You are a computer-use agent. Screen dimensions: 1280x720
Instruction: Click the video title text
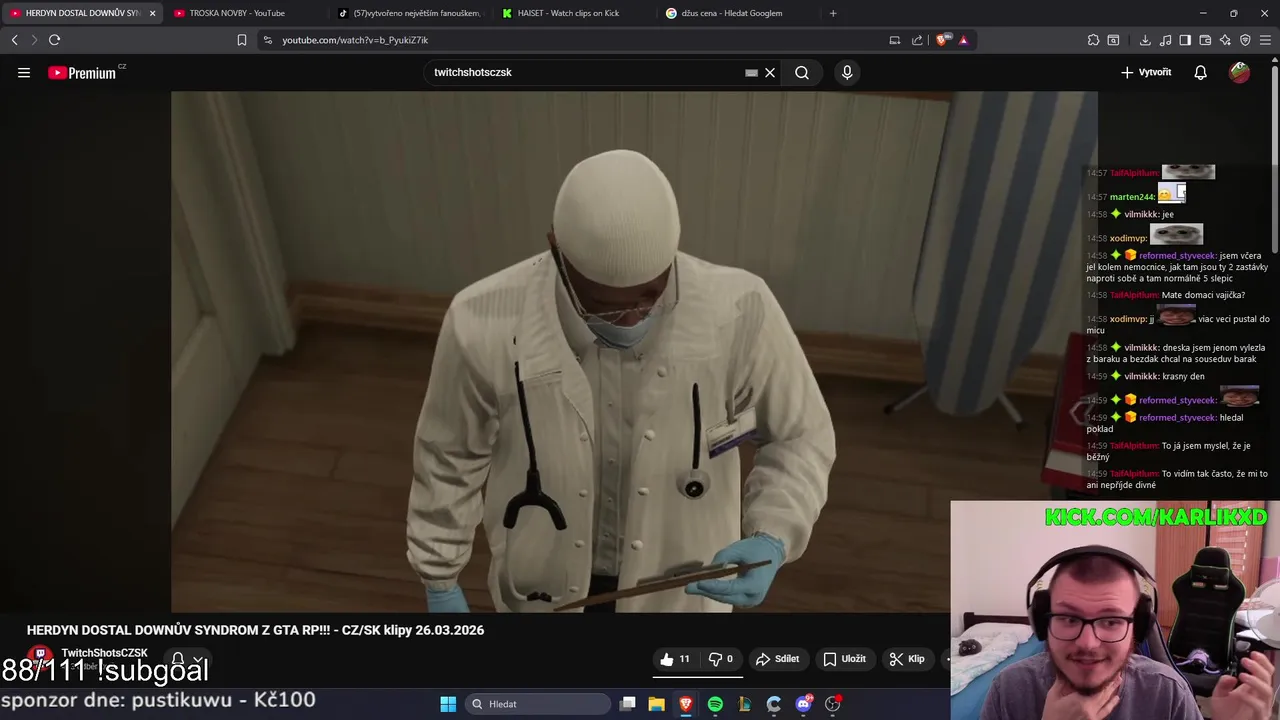coord(255,630)
